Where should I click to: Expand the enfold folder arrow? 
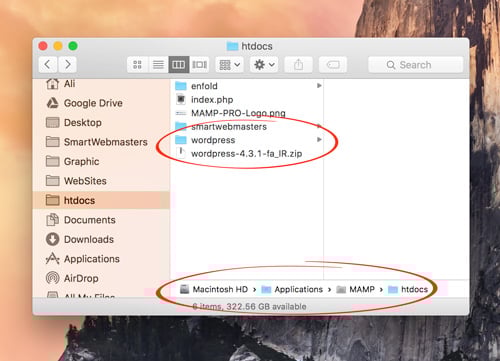[319, 86]
